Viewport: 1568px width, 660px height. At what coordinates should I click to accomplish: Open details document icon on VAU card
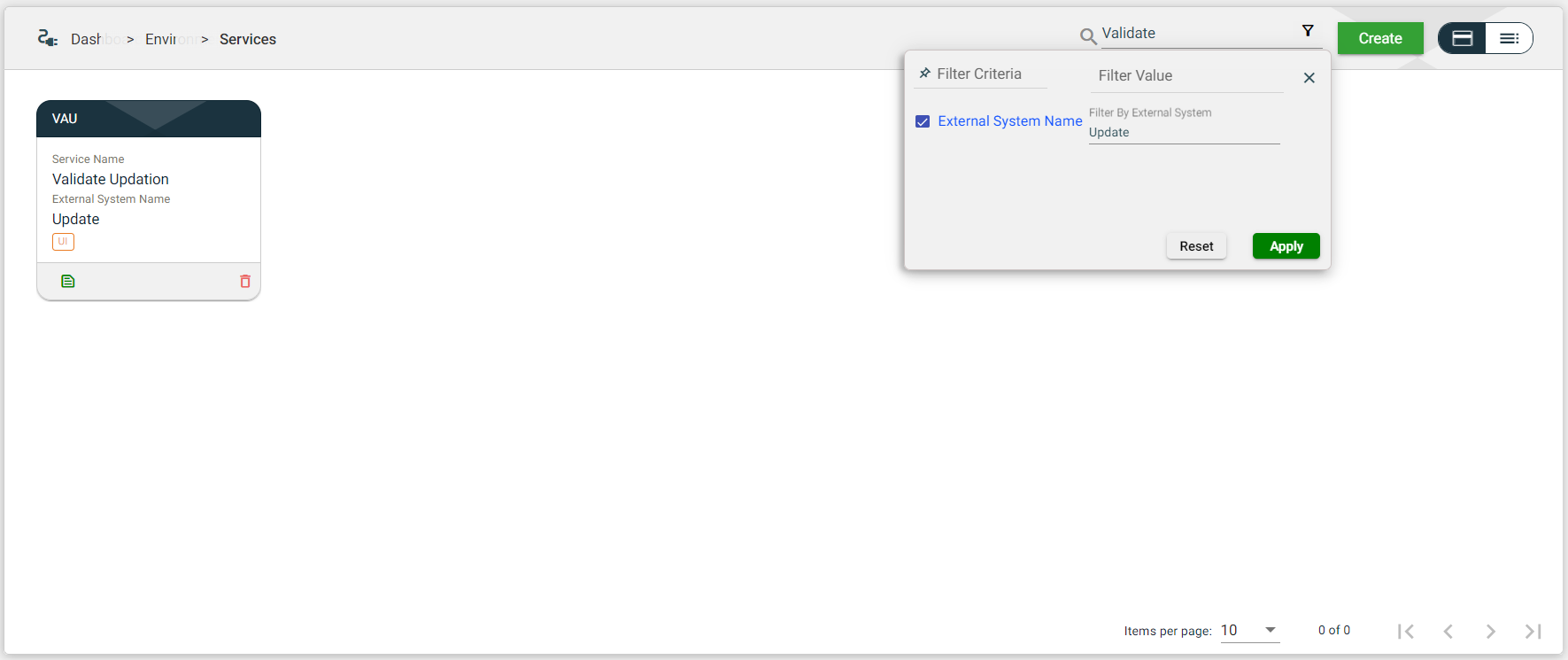click(x=68, y=282)
